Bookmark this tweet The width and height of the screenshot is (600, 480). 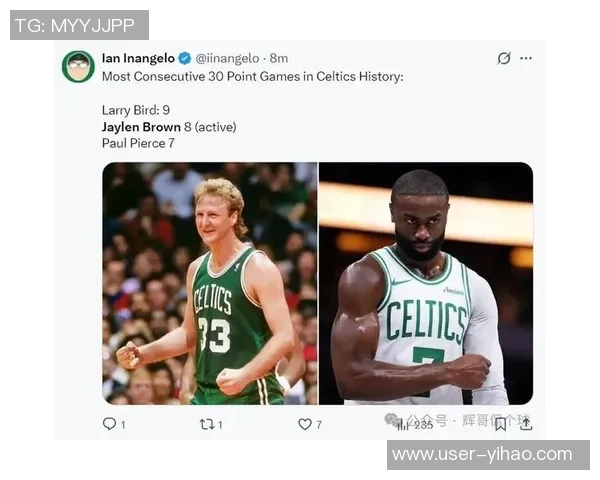(500, 424)
